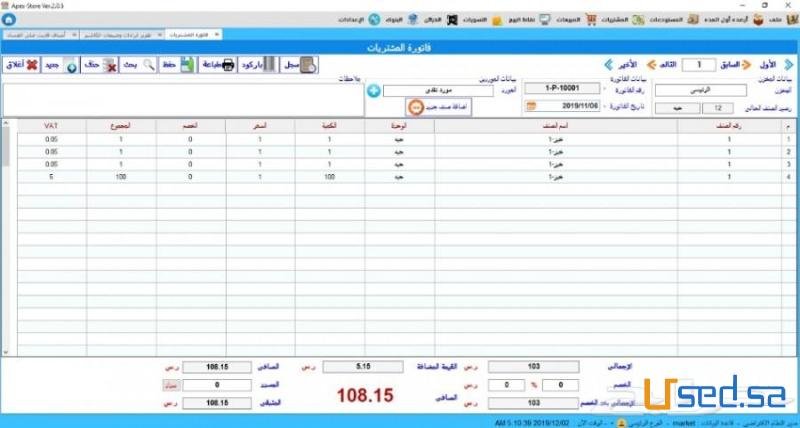Click the warehouse name field at top-right

(x=701, y=90)
